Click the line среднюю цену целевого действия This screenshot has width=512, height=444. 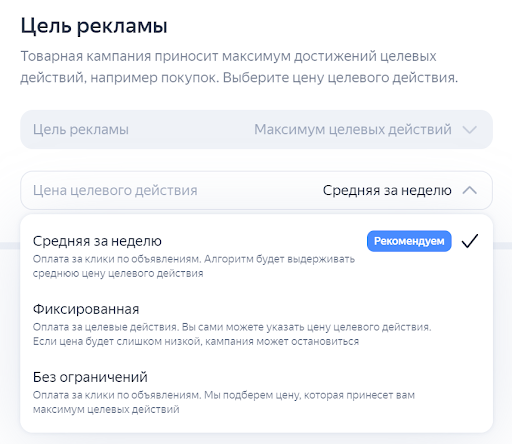pyautogui.click(x=118, y=273)
